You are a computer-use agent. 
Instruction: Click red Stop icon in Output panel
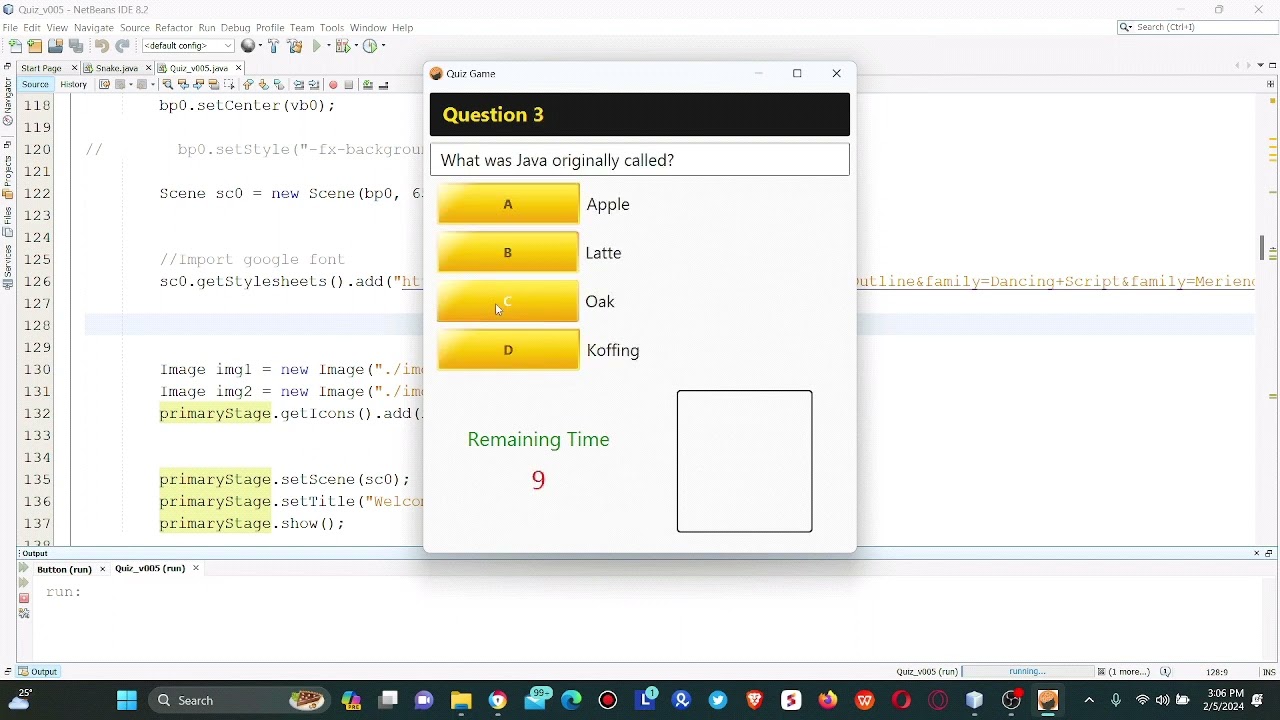tap(24, 598)
